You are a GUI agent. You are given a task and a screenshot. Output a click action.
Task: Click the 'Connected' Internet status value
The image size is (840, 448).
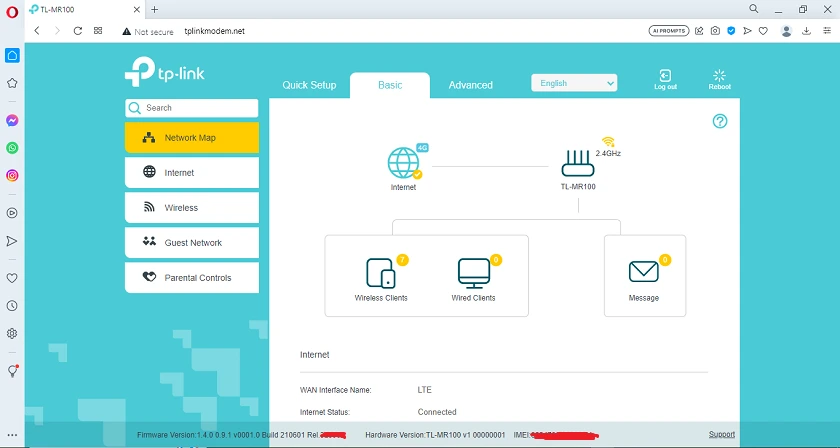(x=437, y=412)
